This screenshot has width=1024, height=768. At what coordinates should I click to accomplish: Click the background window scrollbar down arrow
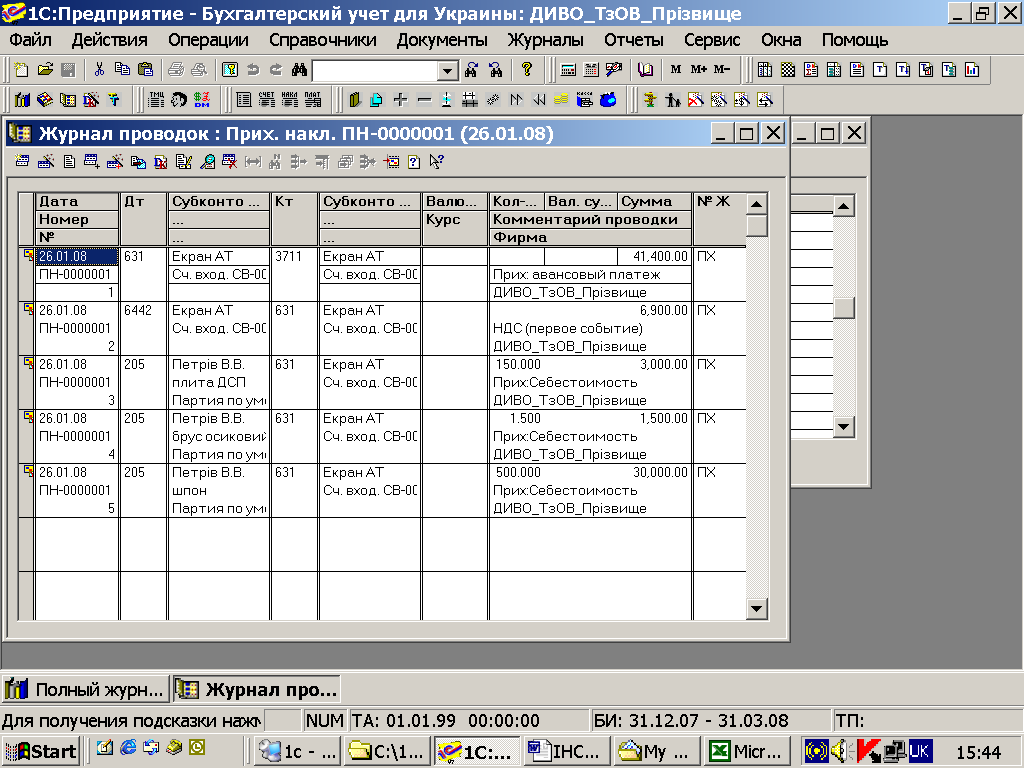(844, 427)
